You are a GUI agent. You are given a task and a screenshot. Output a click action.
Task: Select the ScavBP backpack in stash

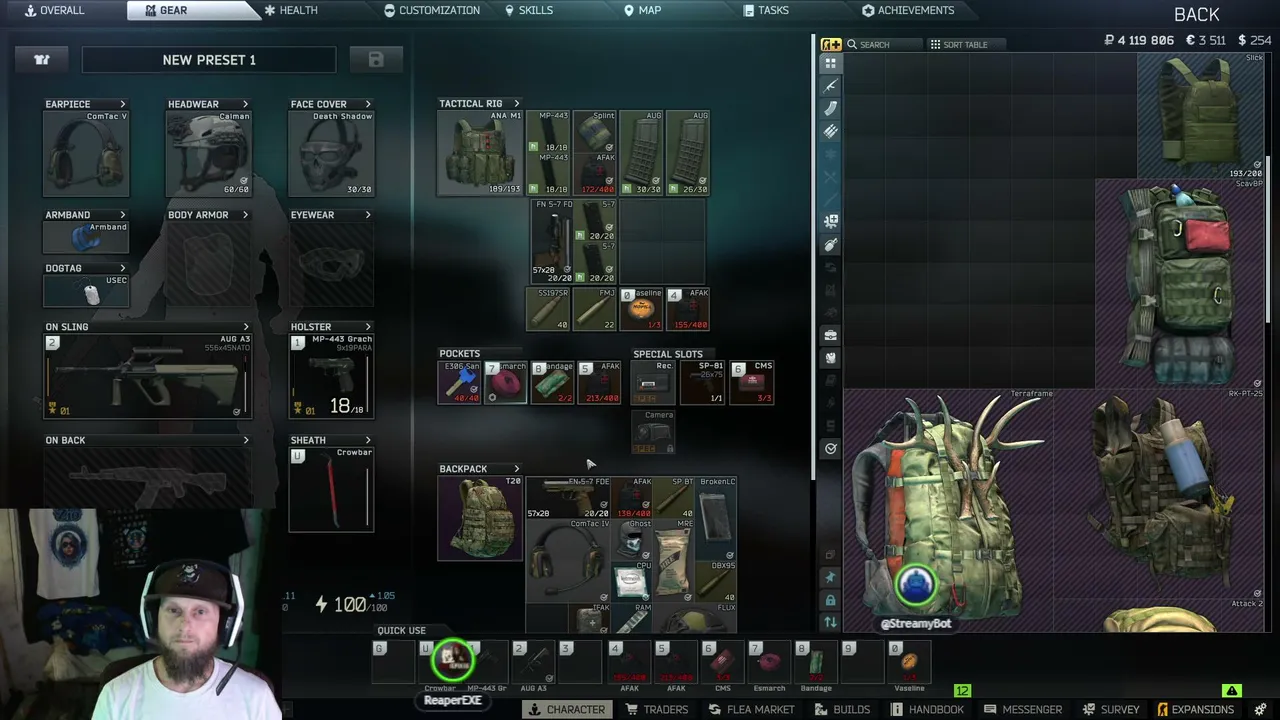[x=1180, y=283]
